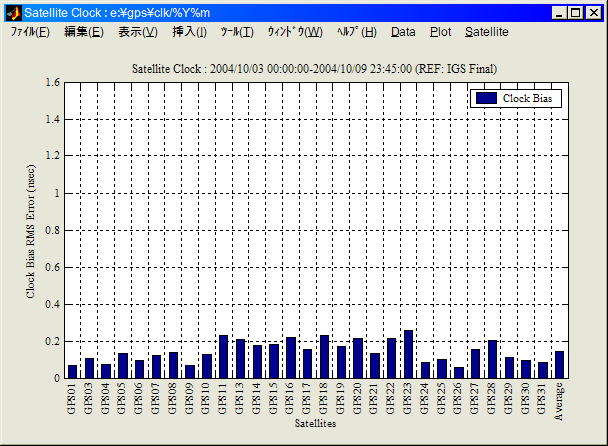Open the ファイル(F) menu
The width and height of the screenshot is (608, 446).
[x=30, y=32]
